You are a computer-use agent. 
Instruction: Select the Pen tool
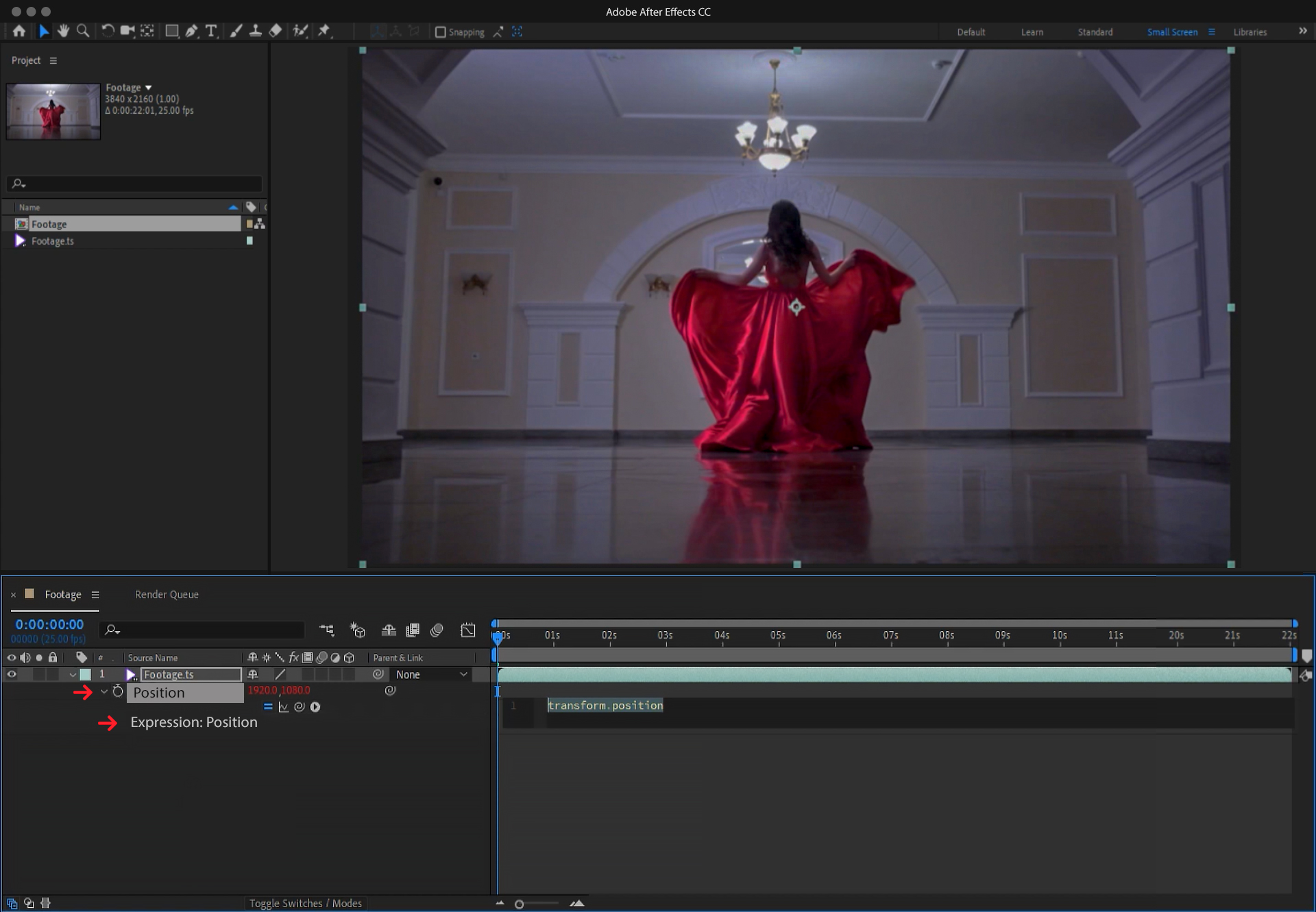click(x=191, y=31)
